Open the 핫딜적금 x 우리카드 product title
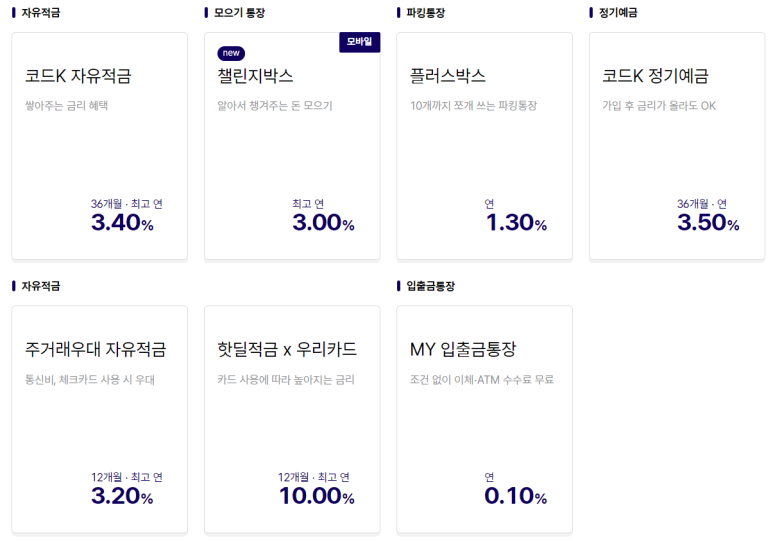773x541 pixels. [x=287, y=349]
